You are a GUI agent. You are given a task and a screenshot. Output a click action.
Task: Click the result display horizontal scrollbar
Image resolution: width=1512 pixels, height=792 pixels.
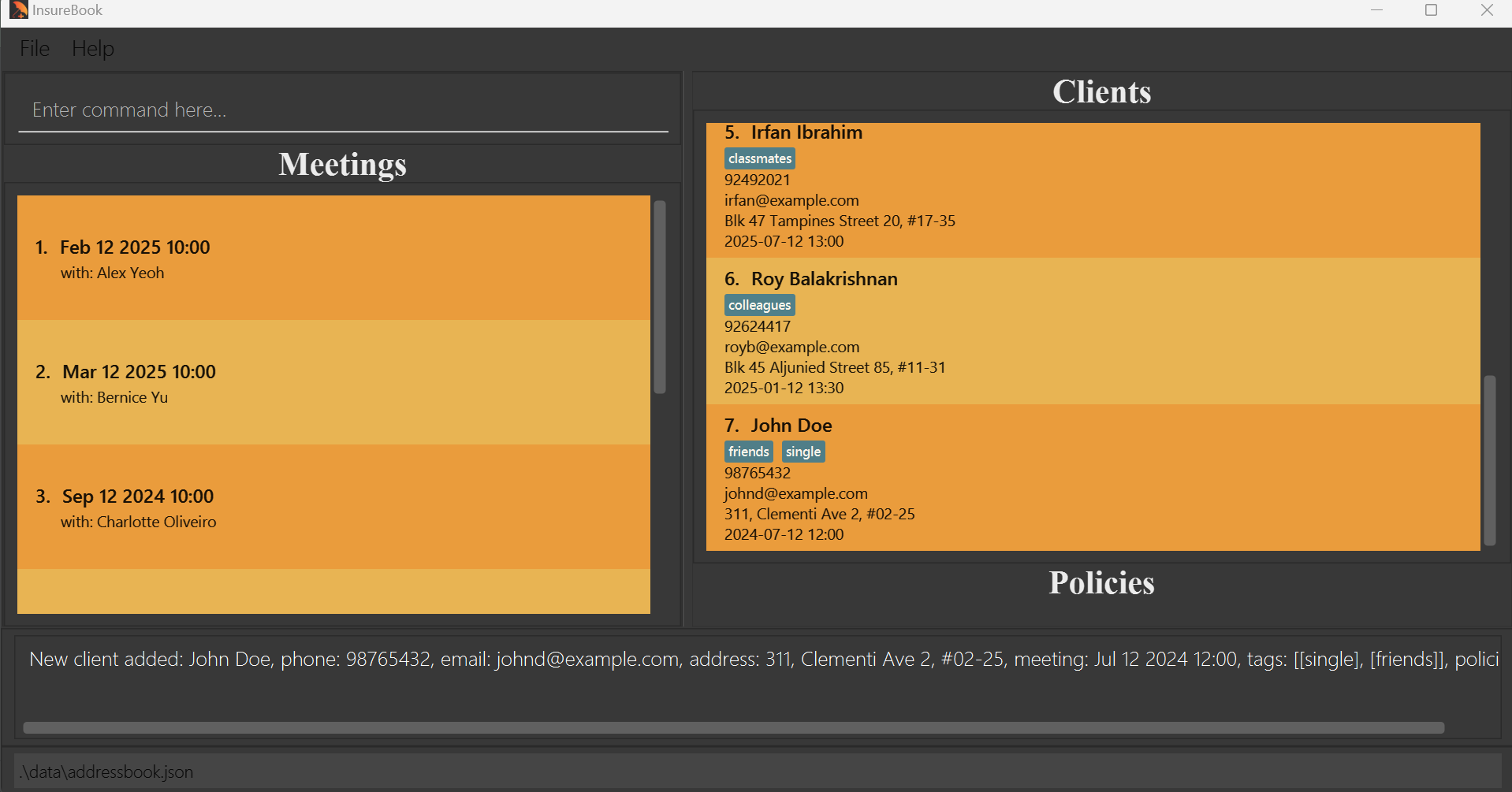pyautogui.click(x=733, y=727)
